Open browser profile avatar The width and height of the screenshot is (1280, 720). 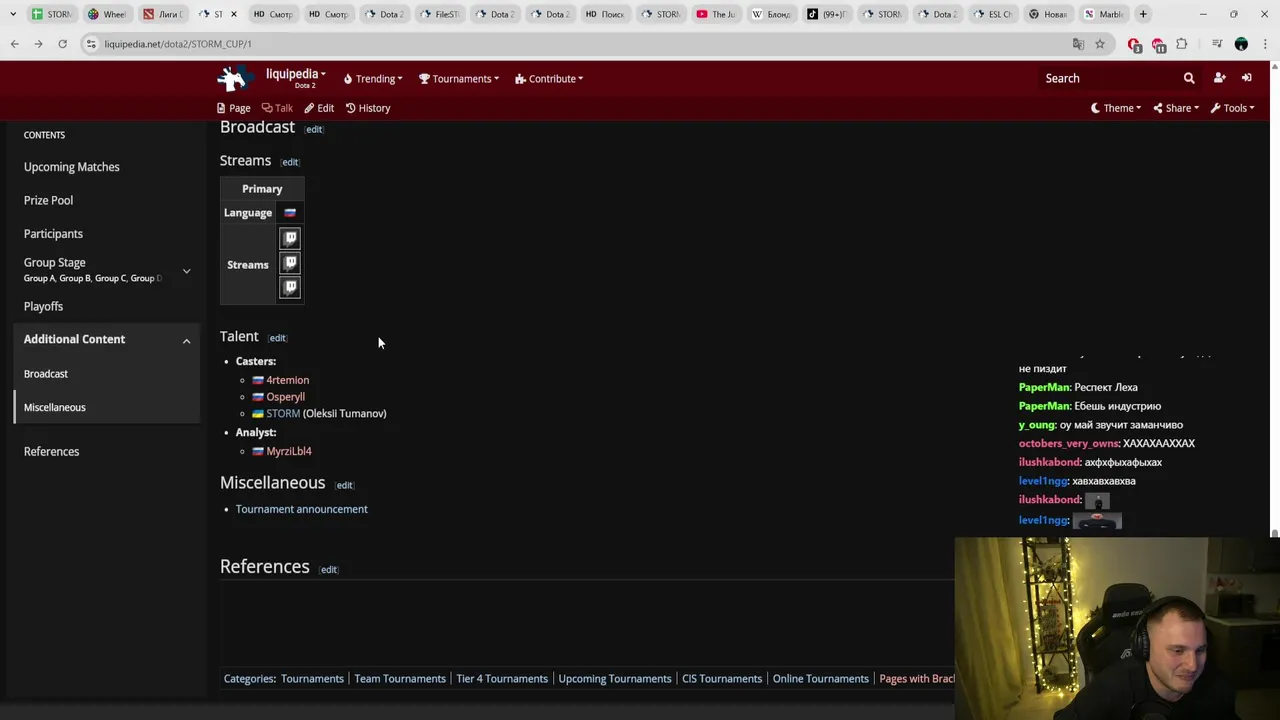1241,44
